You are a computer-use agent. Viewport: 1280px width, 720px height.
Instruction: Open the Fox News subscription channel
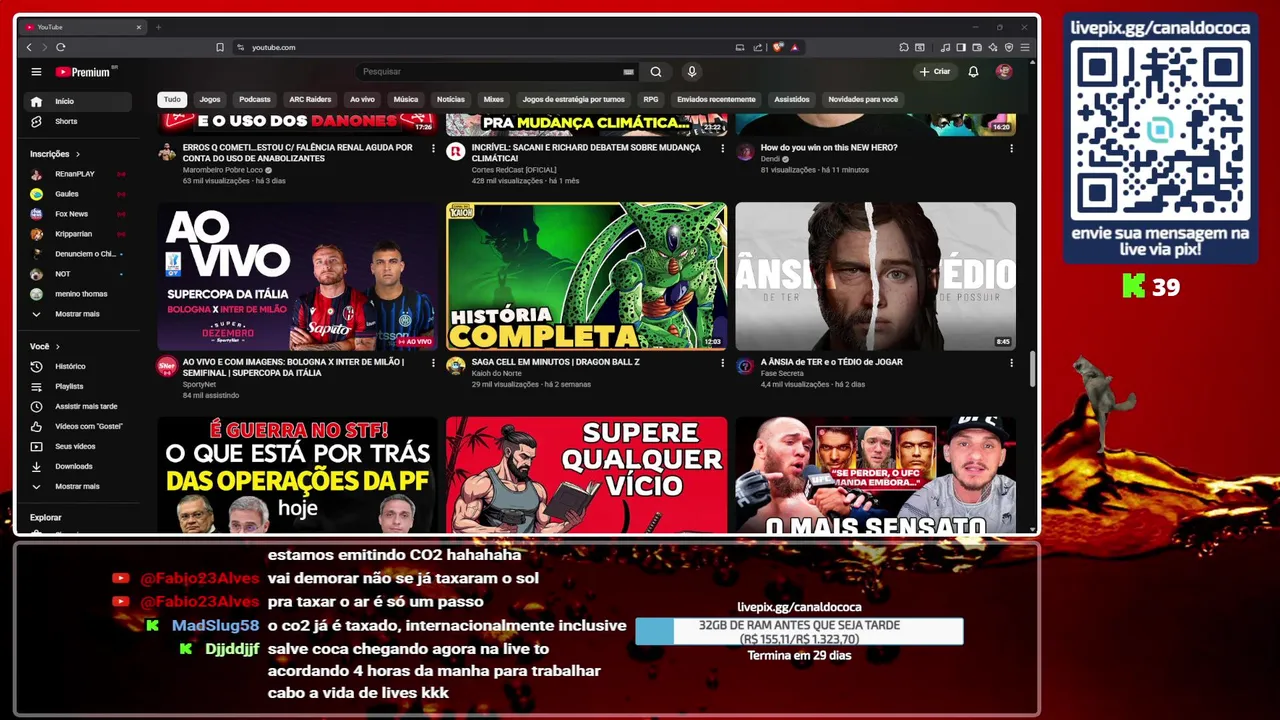pos(77,214)
